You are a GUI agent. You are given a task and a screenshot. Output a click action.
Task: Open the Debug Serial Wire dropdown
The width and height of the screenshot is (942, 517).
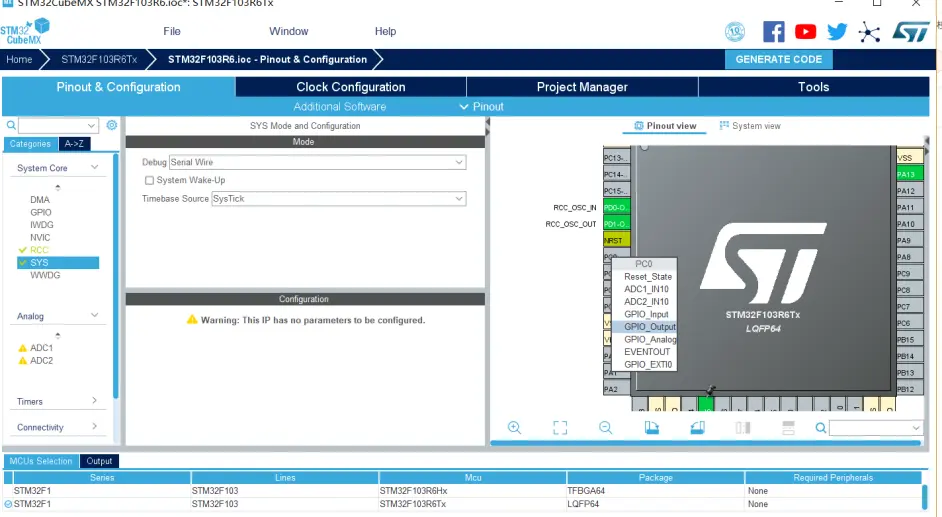pyautogui.click(x=317, y=162)
